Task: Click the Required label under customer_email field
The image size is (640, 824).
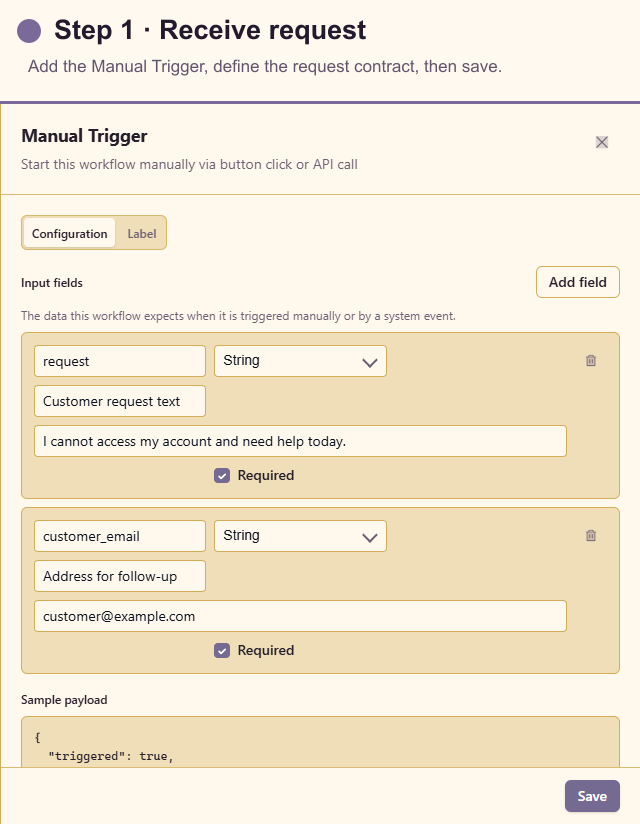Action: coord(266,651)
